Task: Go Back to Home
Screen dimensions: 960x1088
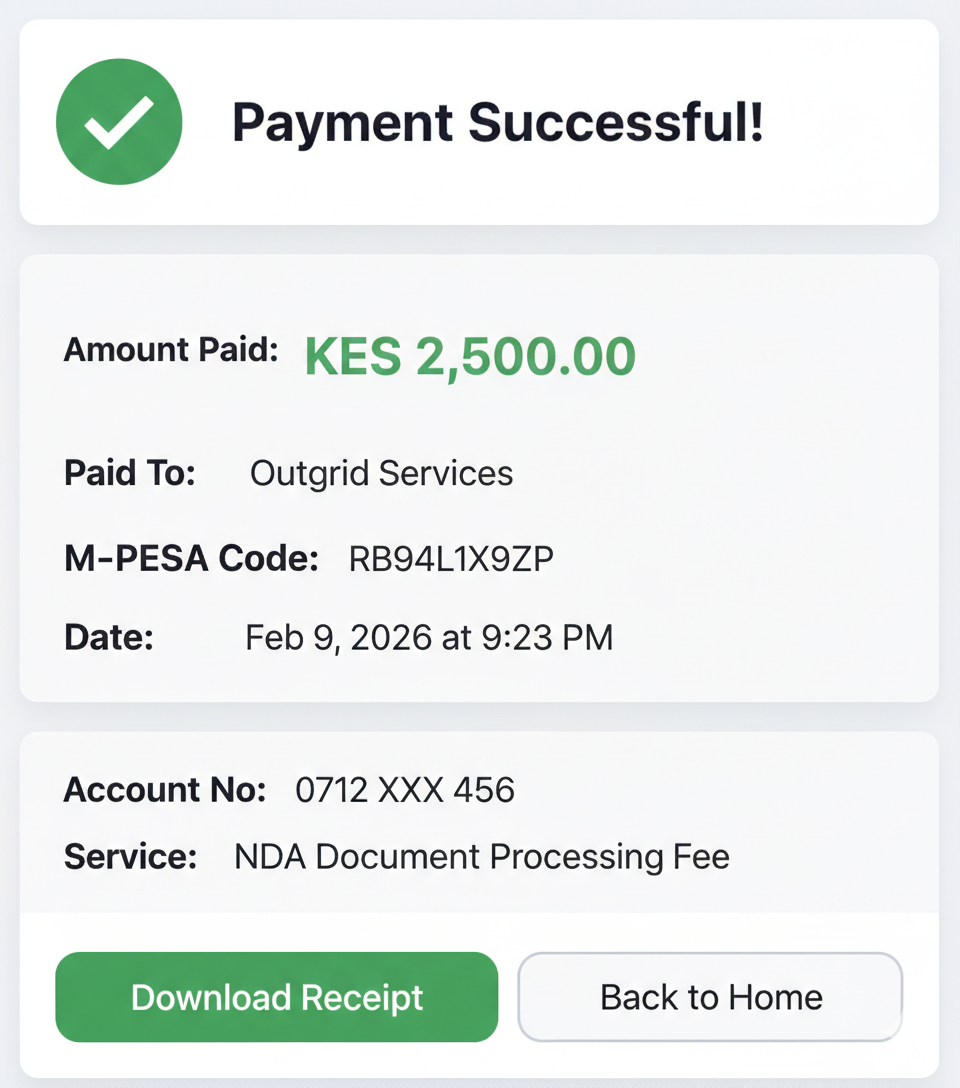Action: [710, 997]
